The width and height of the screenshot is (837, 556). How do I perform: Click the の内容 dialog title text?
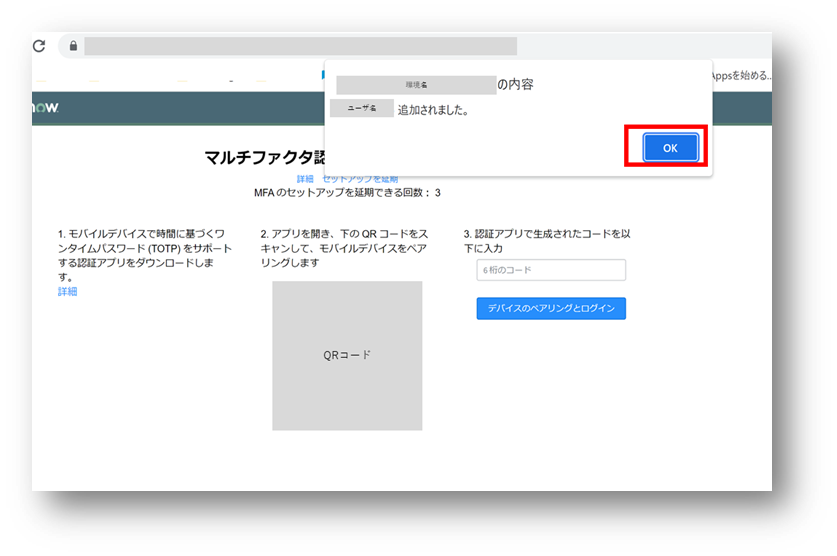pos(516,84)
